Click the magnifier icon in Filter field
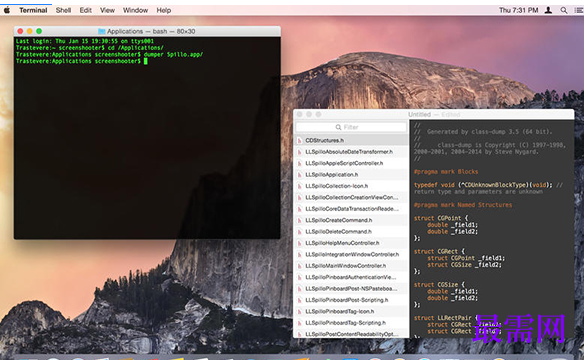This screenshot has height=360, width=584. point(338,127)
